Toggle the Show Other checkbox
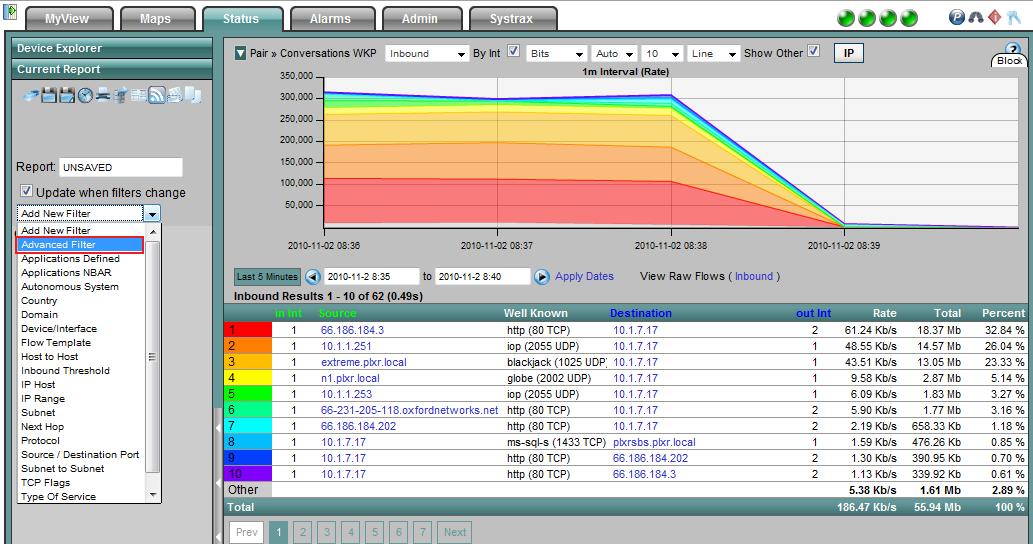This screenshot has height=544, width=1033. click(x=814, y=51)
